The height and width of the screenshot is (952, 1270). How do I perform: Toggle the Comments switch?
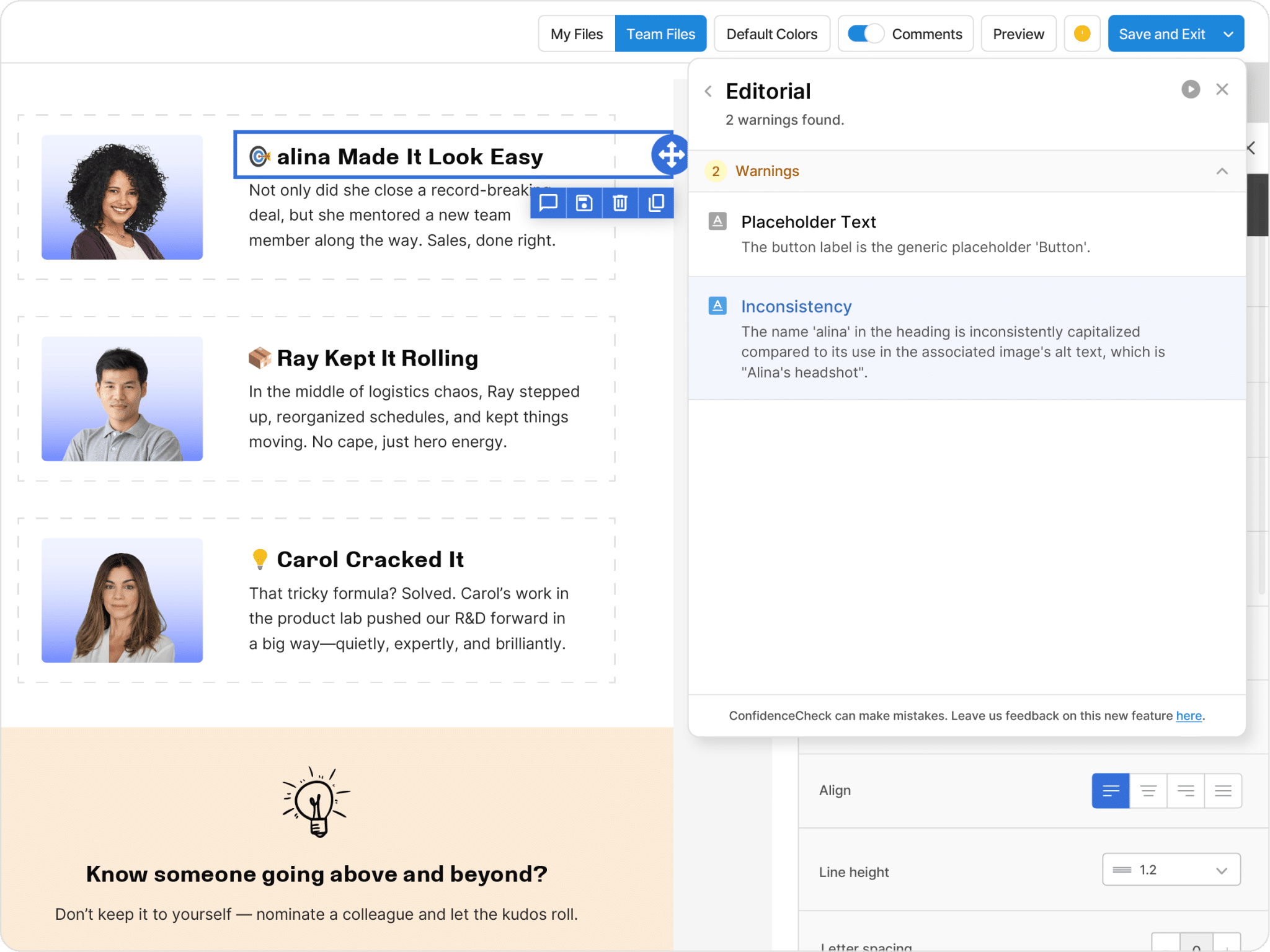865,34
